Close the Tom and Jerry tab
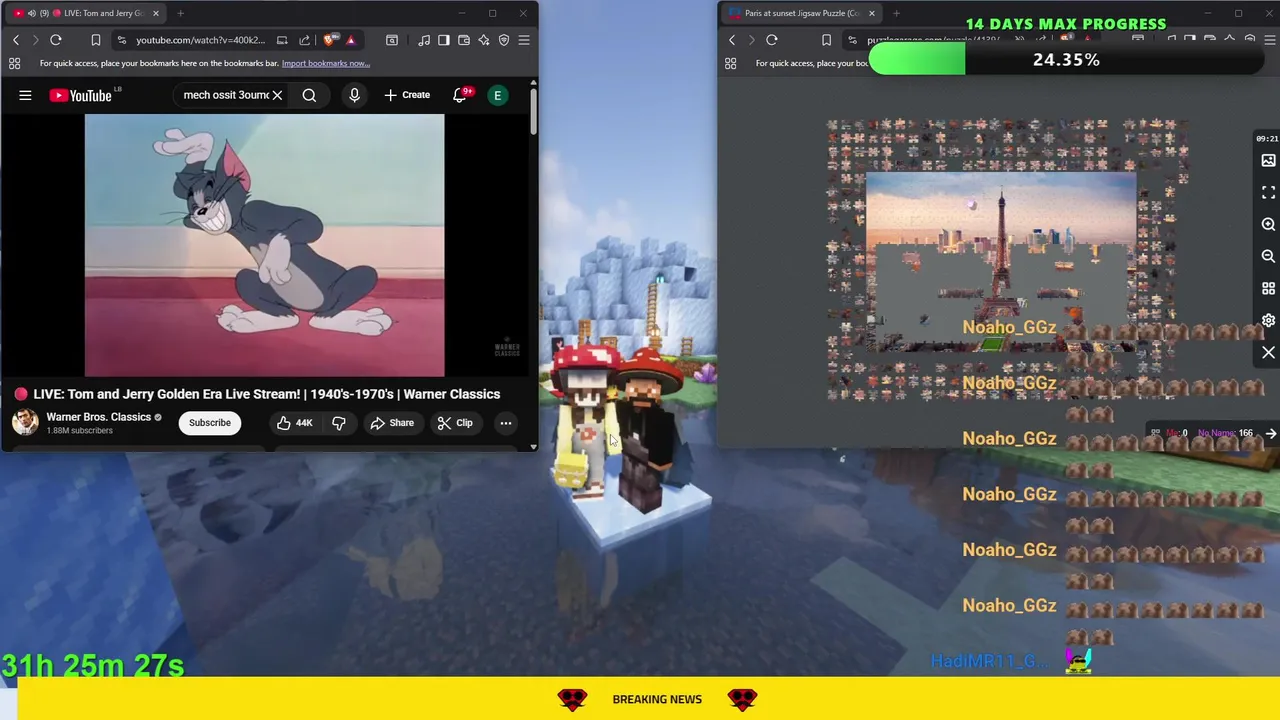The image size is (1280, 720). coord(155,13)
